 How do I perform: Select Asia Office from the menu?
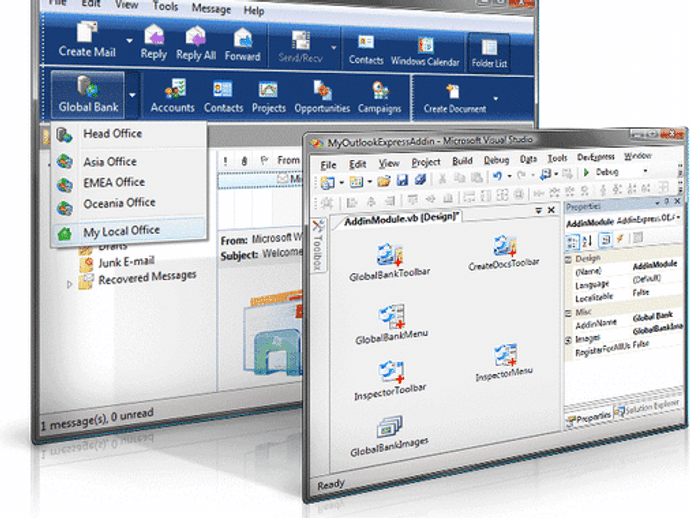pos(129,162)
